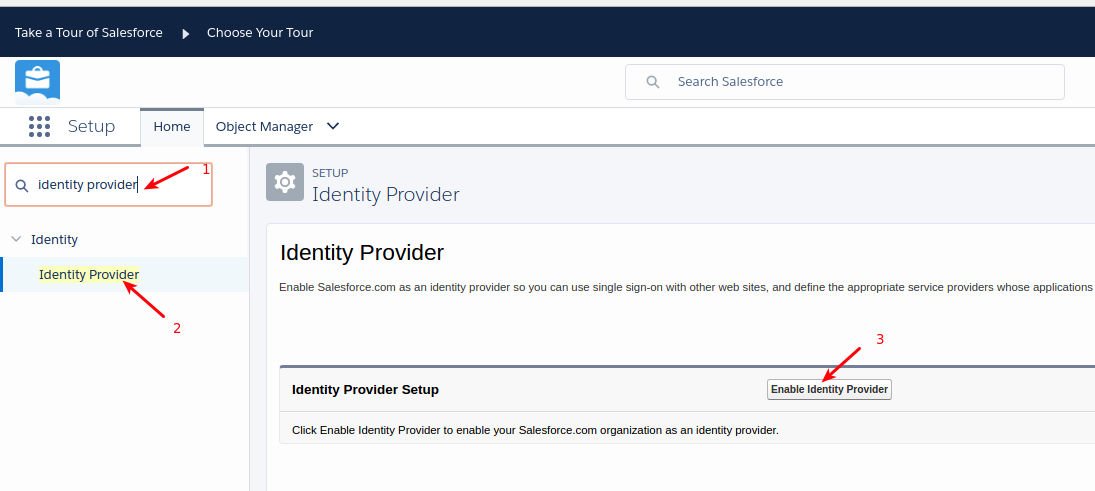Select the Choose Your Tour link
The height and width of the screenshot is (491, 1095).
point(260,33)
